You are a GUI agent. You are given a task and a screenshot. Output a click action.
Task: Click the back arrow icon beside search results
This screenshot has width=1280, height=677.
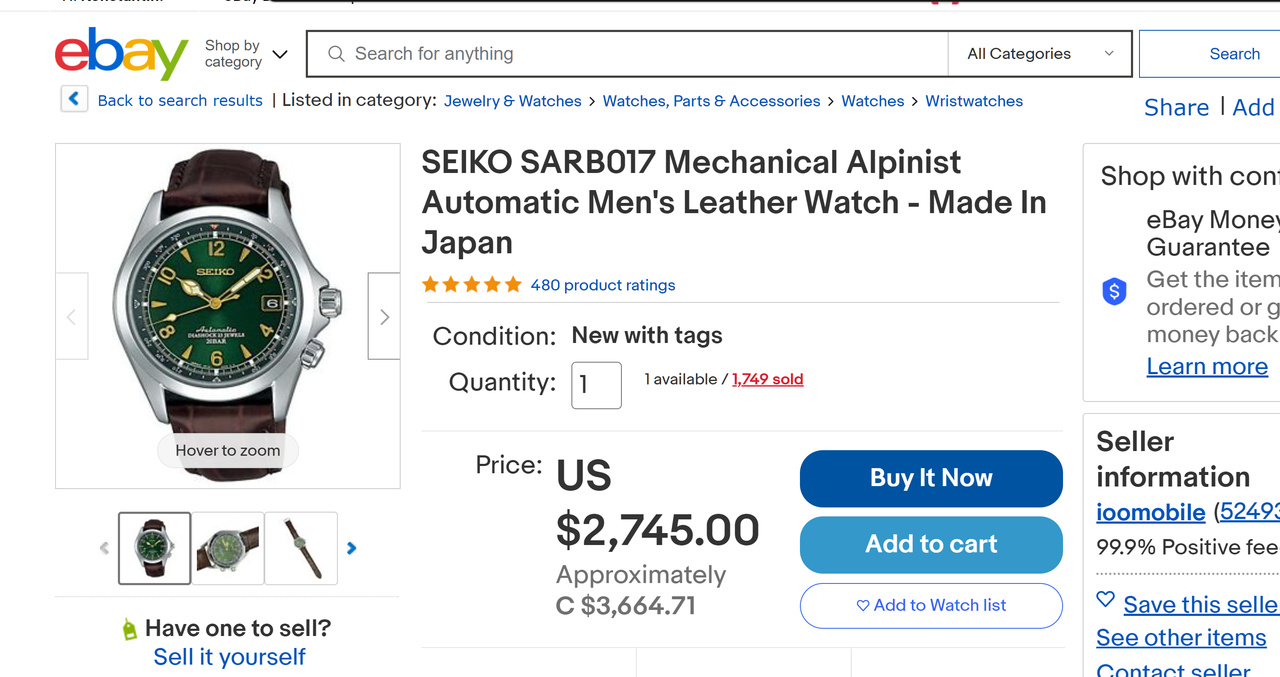[x=74, y=100]
